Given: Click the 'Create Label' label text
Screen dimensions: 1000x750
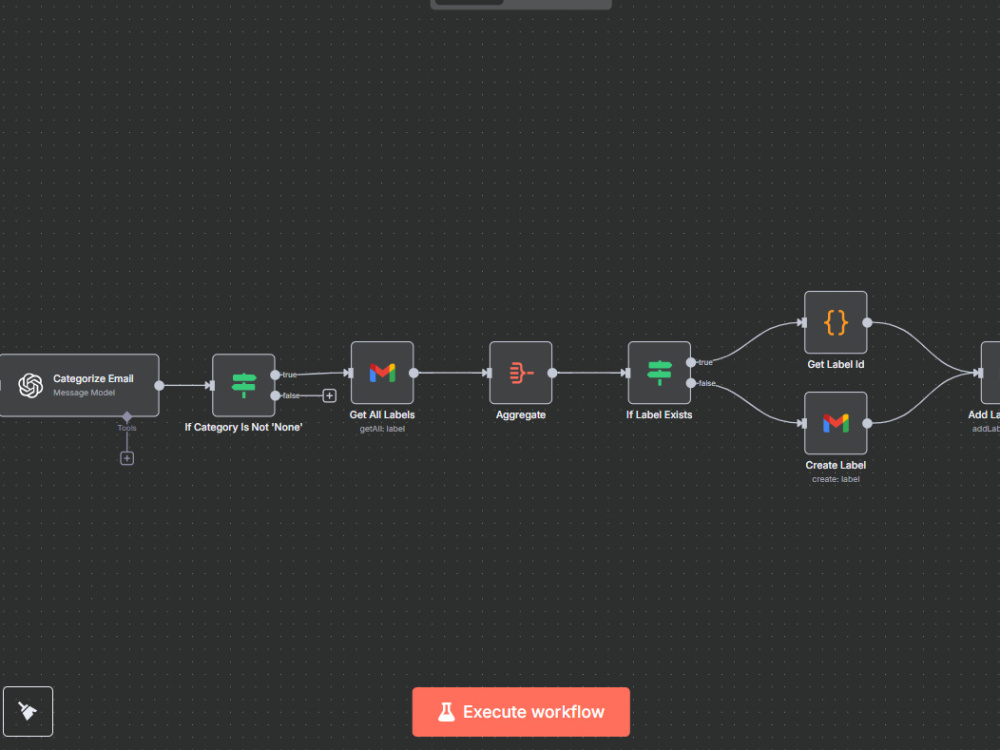Looking at the screenshot, I should coord(835,465).
